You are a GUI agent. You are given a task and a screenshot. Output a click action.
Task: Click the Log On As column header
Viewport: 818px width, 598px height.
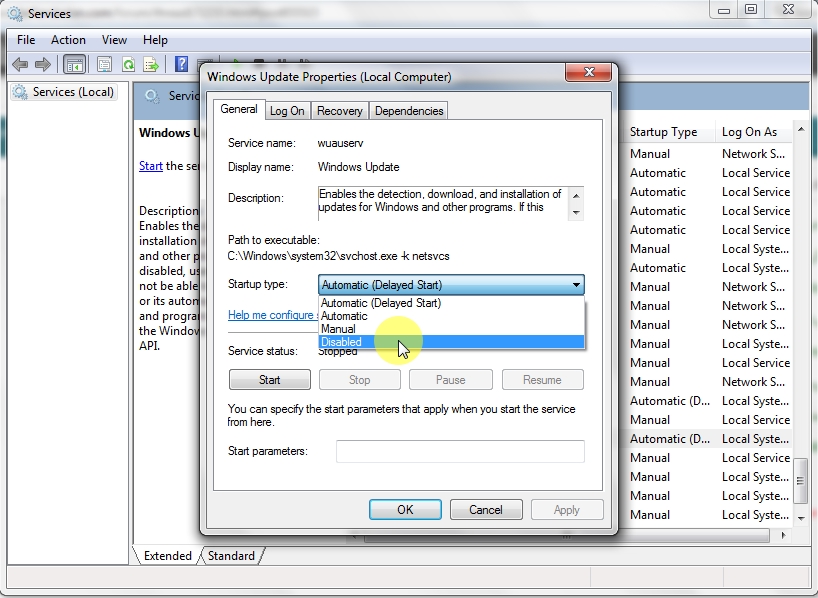753,132
